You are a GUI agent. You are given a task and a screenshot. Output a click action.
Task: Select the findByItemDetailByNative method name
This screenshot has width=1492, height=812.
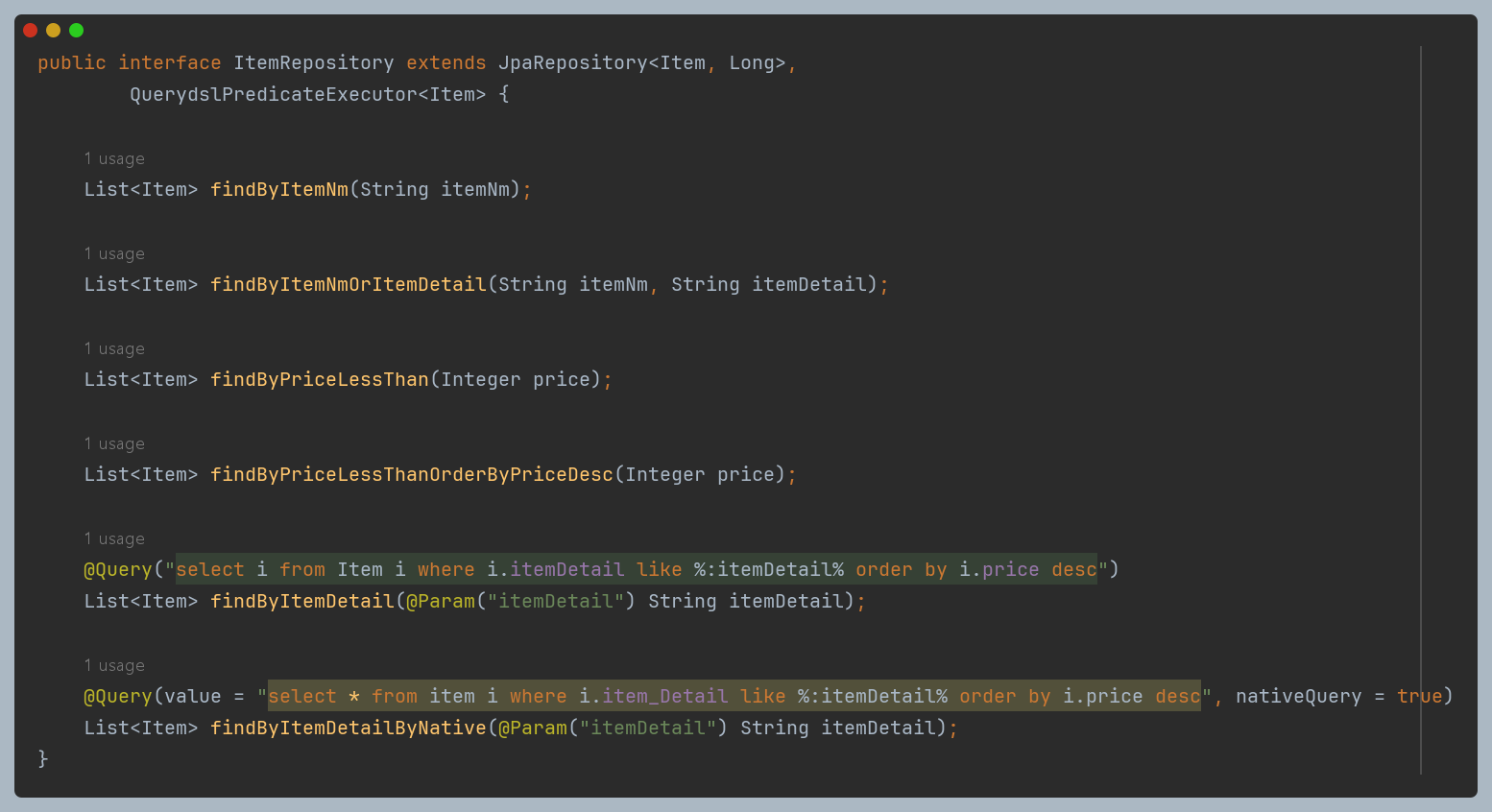pyautogui.click(x=349, y=728)
